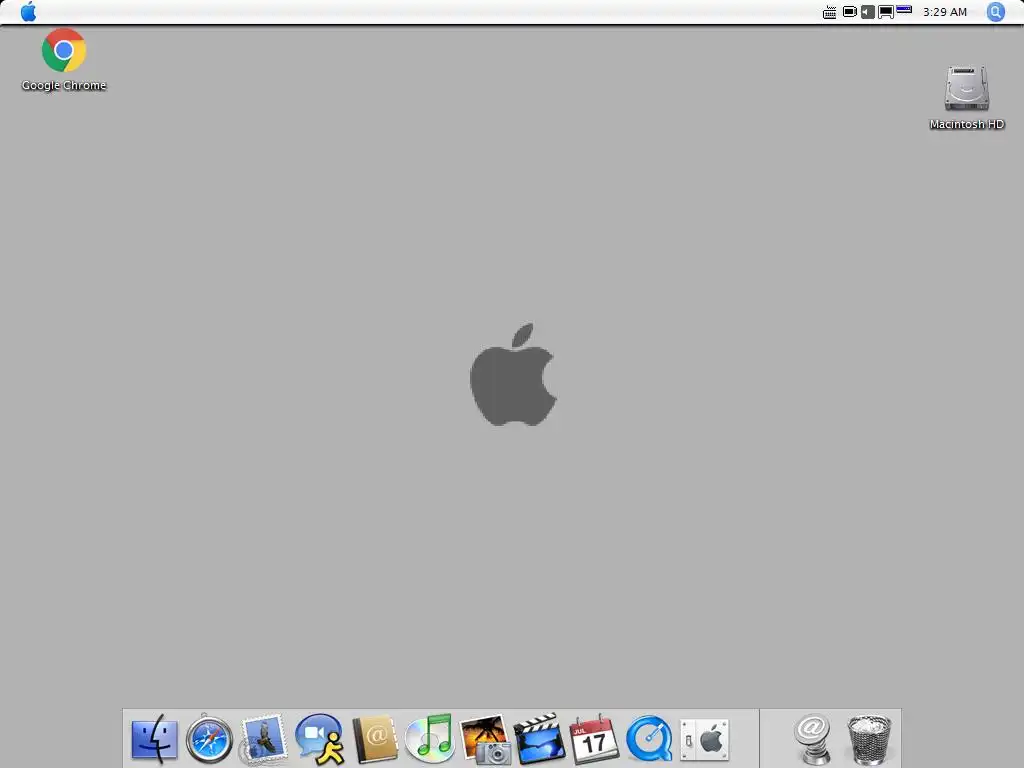Select the Macintosh HD drive icon
The height and width of the screenshot is (768, 1024).
[967, 89]
